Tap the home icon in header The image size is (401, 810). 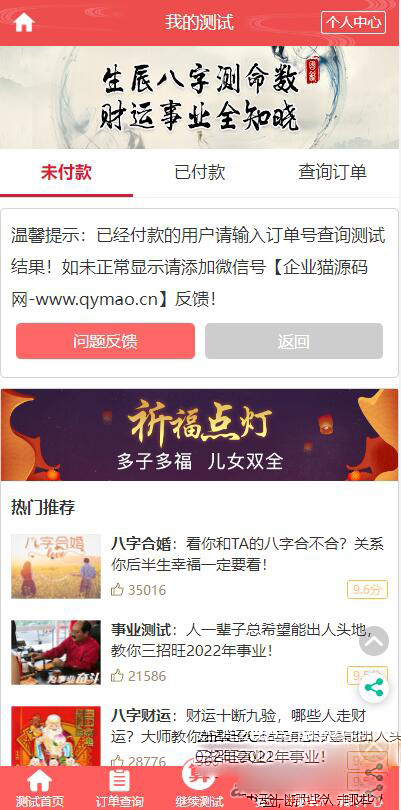click(x=24, y=23)
